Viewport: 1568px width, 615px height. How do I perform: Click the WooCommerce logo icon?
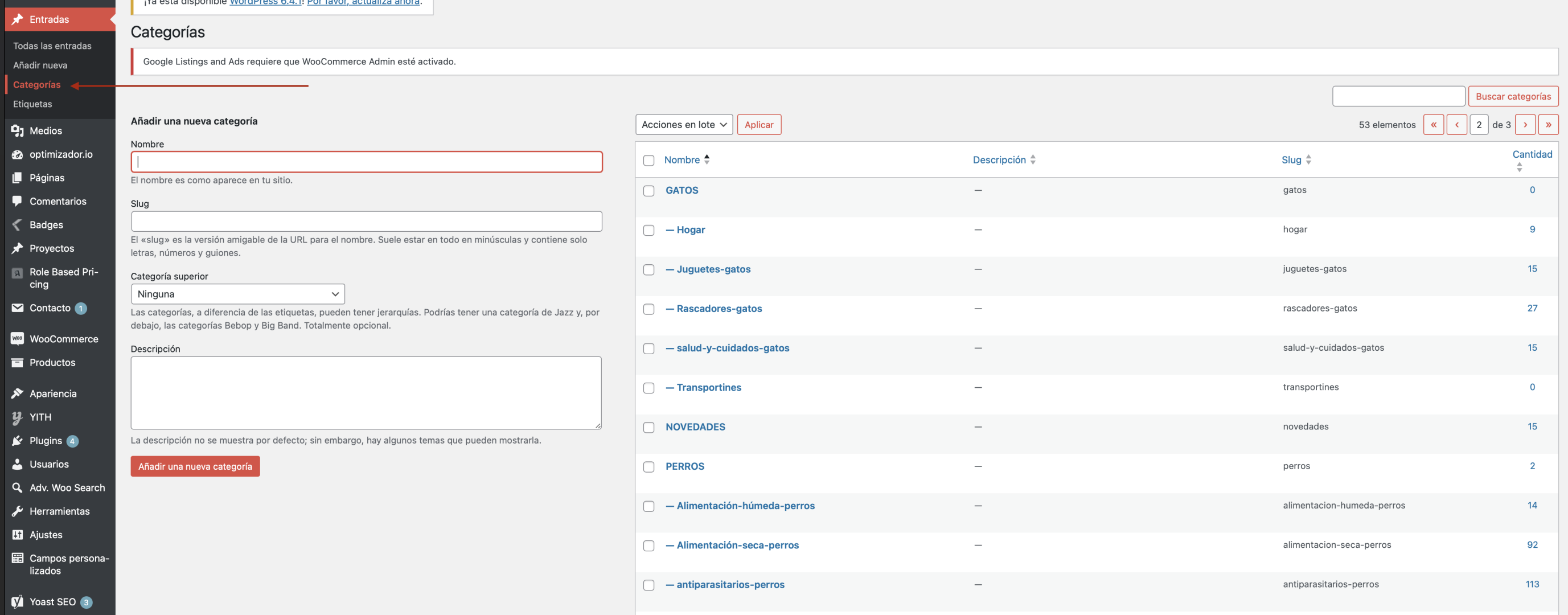(17, 339)
